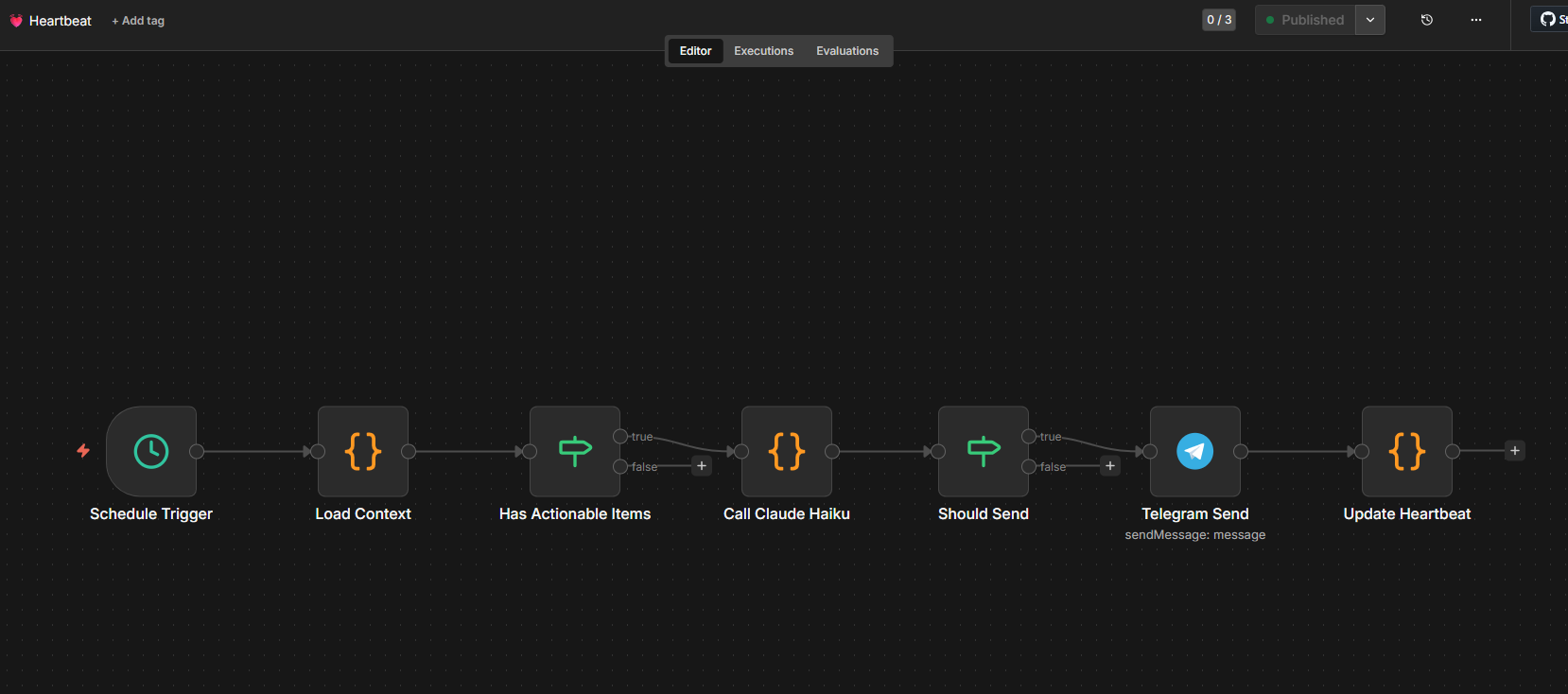Select the Editor tab
The height and width of the screenshot is (694, 1568).
click(695, 51)
